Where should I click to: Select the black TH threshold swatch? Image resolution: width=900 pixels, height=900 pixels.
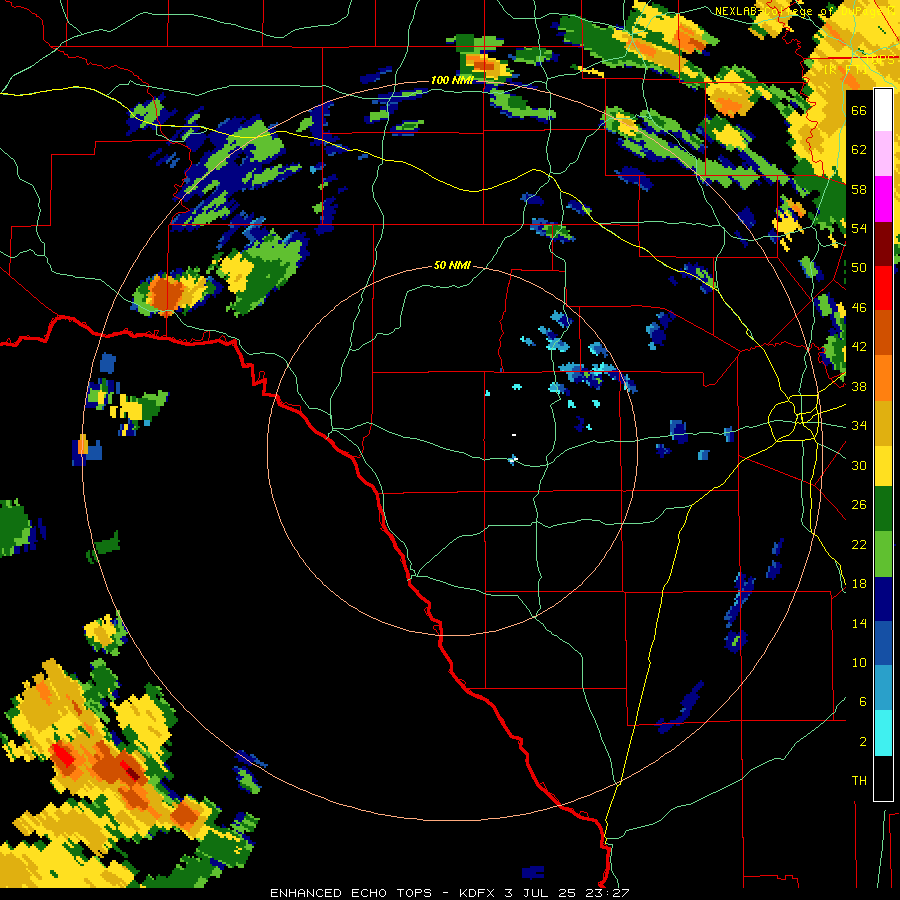point(883,778)
